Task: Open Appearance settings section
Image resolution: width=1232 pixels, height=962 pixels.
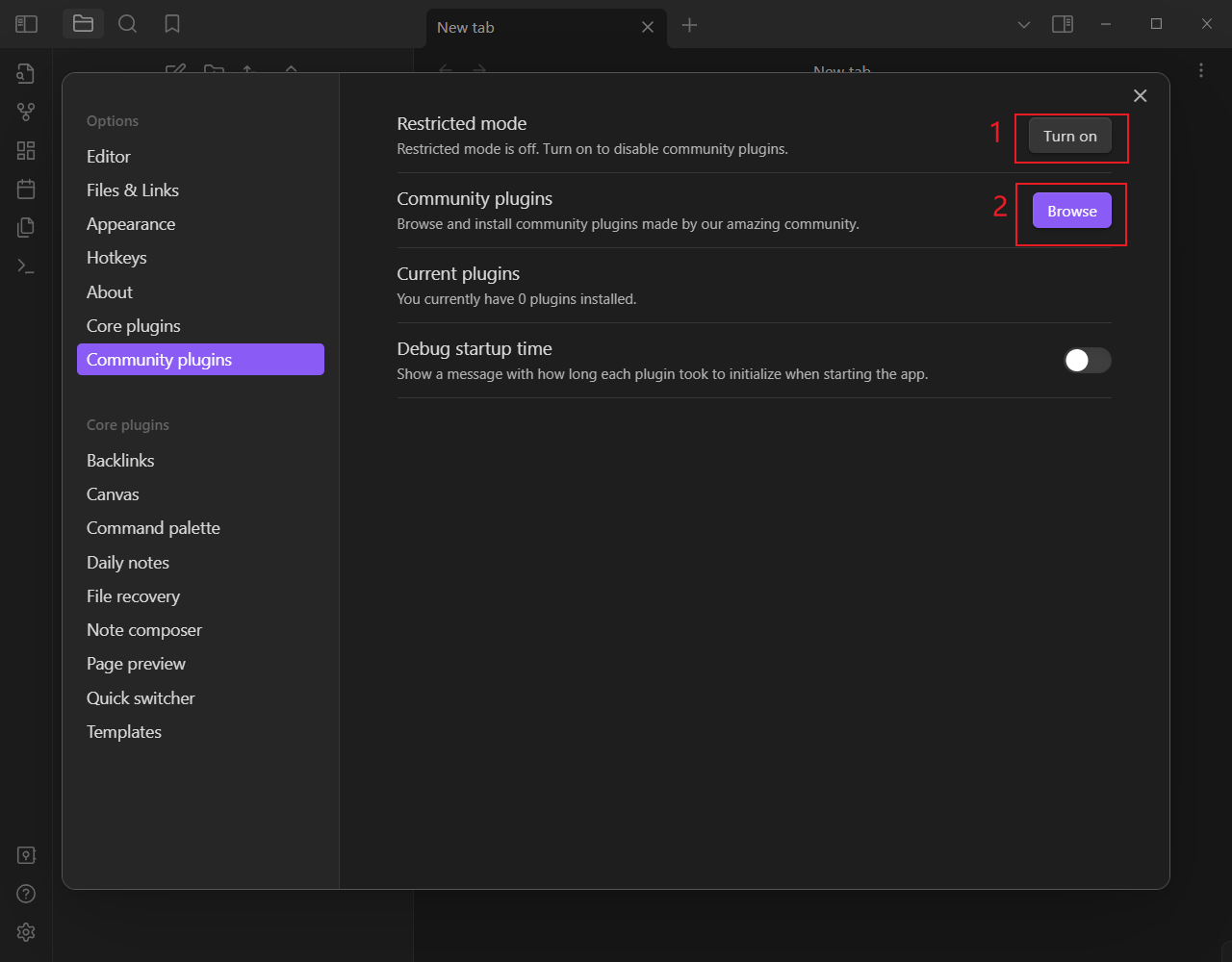Action: (x=131, y=224)
